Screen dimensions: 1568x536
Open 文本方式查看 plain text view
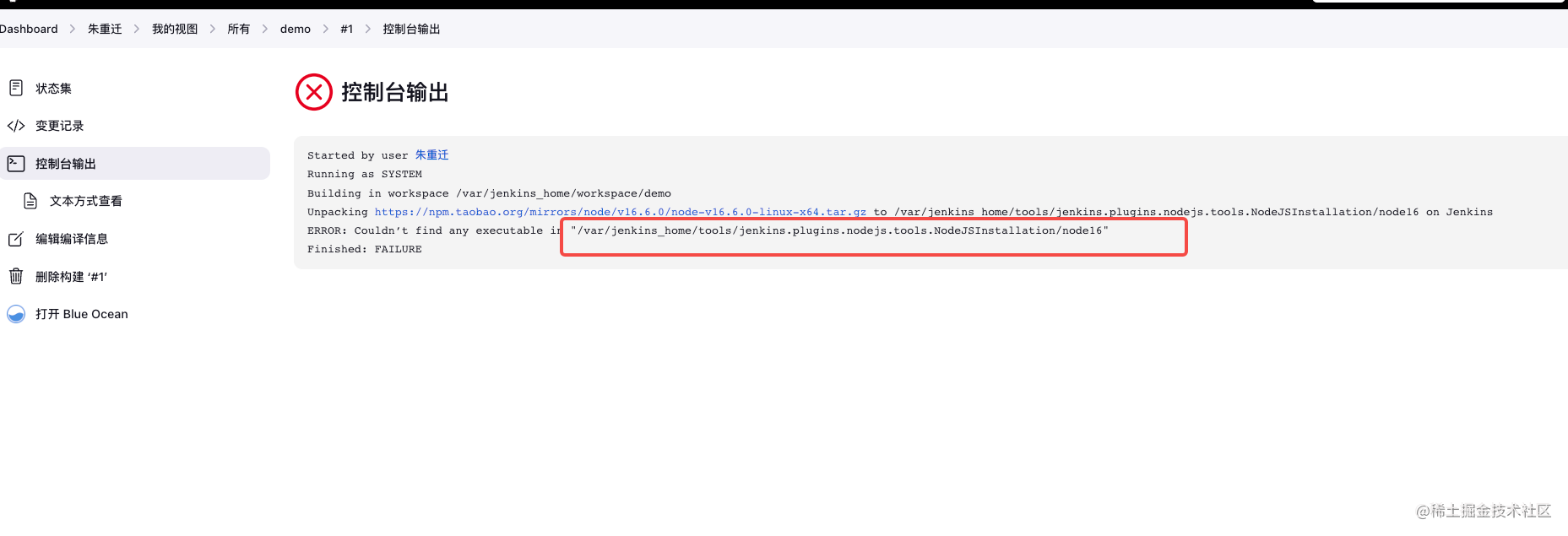(85, 201)
